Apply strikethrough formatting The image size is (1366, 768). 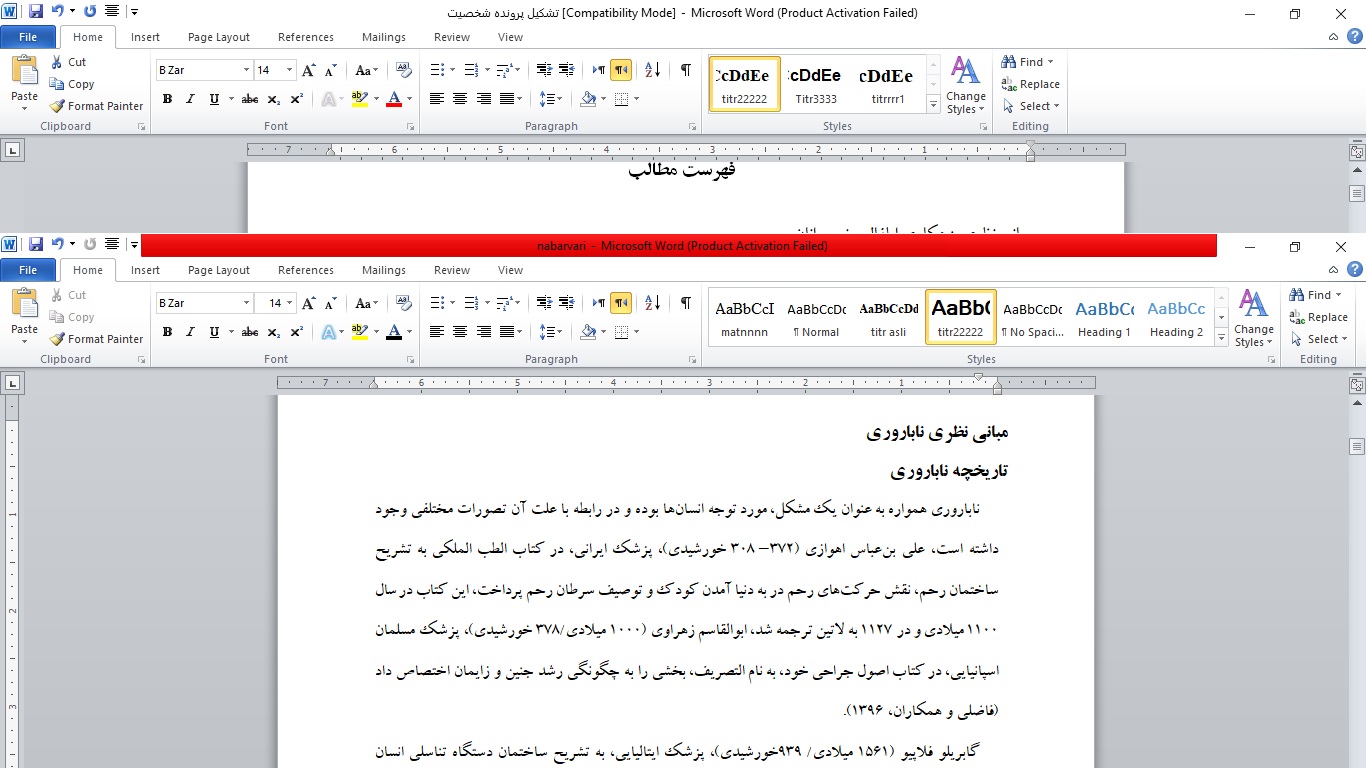coord(249,332)
